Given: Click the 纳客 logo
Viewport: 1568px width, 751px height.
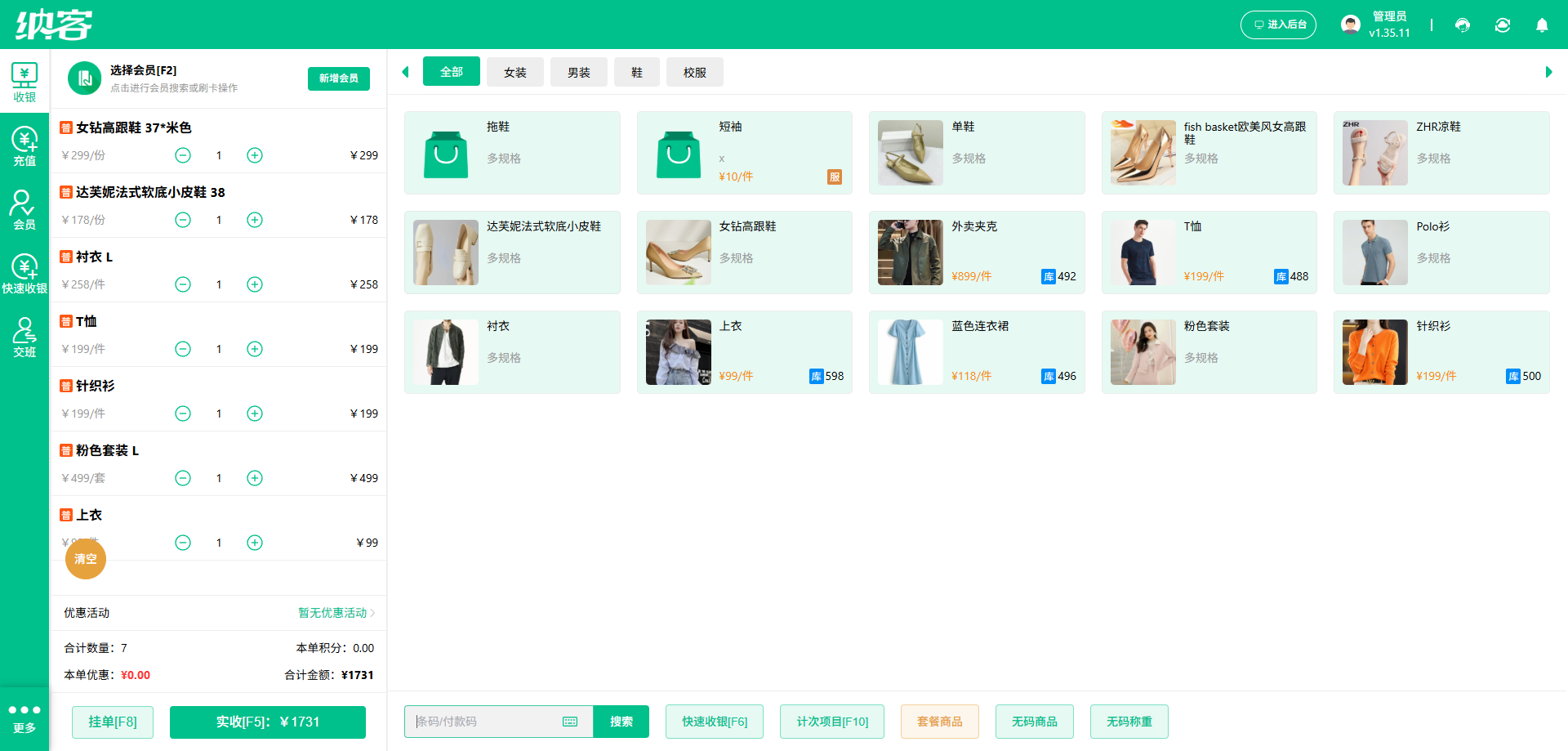Looking at the screenshot, I should coord(54,25).
